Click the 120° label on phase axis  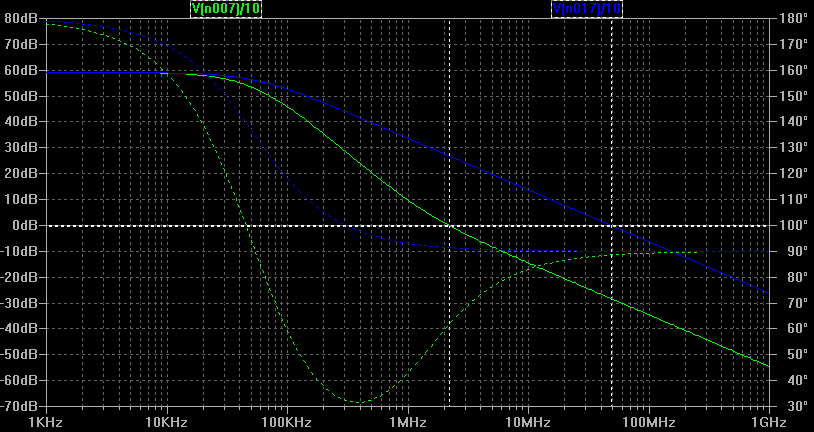(x=794, y=173)
